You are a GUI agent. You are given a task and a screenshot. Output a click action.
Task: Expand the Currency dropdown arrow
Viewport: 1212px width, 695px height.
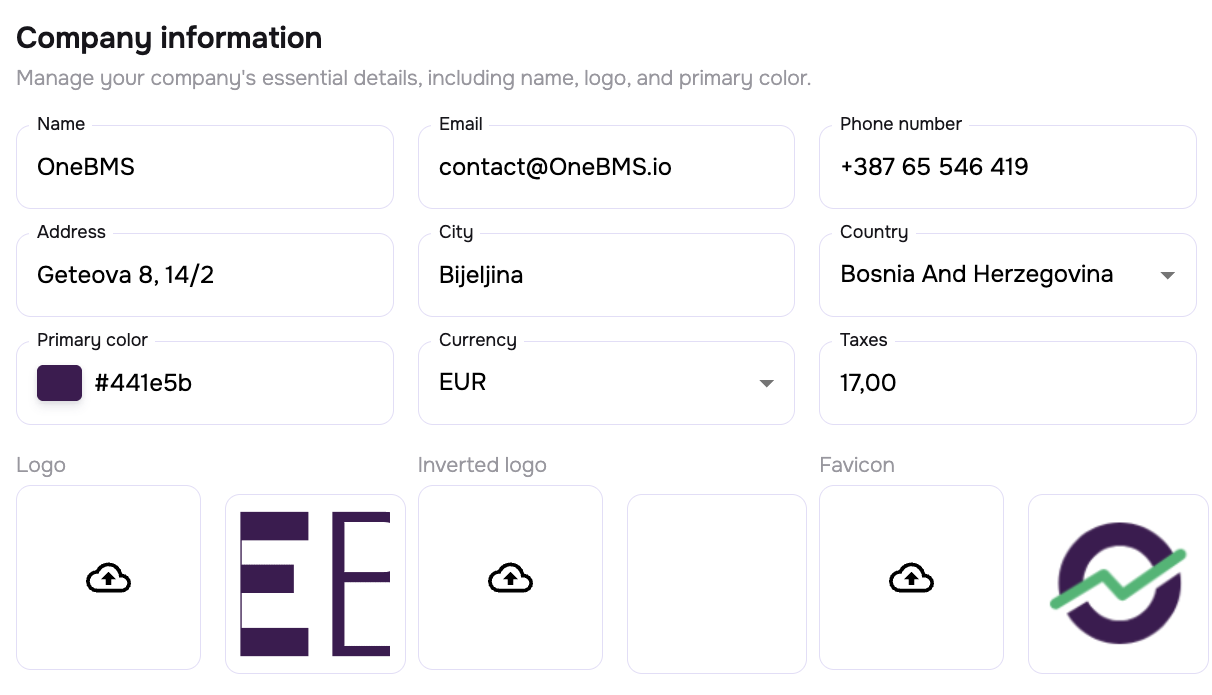point(766,383)
